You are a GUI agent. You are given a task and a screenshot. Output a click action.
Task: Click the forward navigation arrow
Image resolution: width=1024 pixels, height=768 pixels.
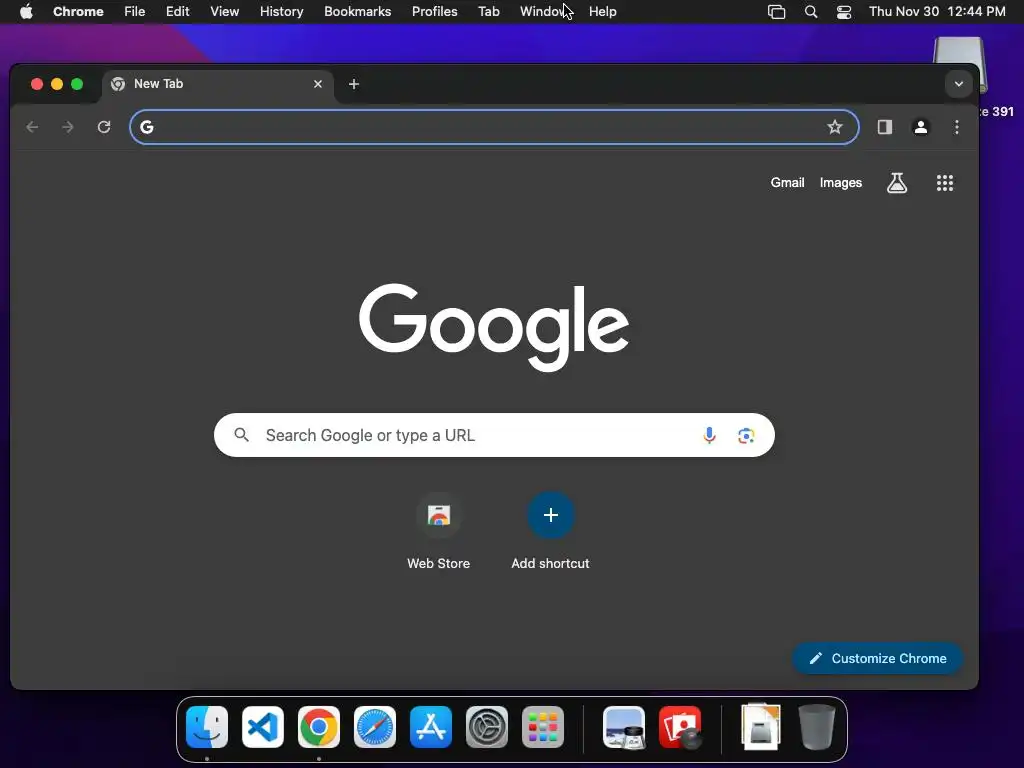[68, 127]
